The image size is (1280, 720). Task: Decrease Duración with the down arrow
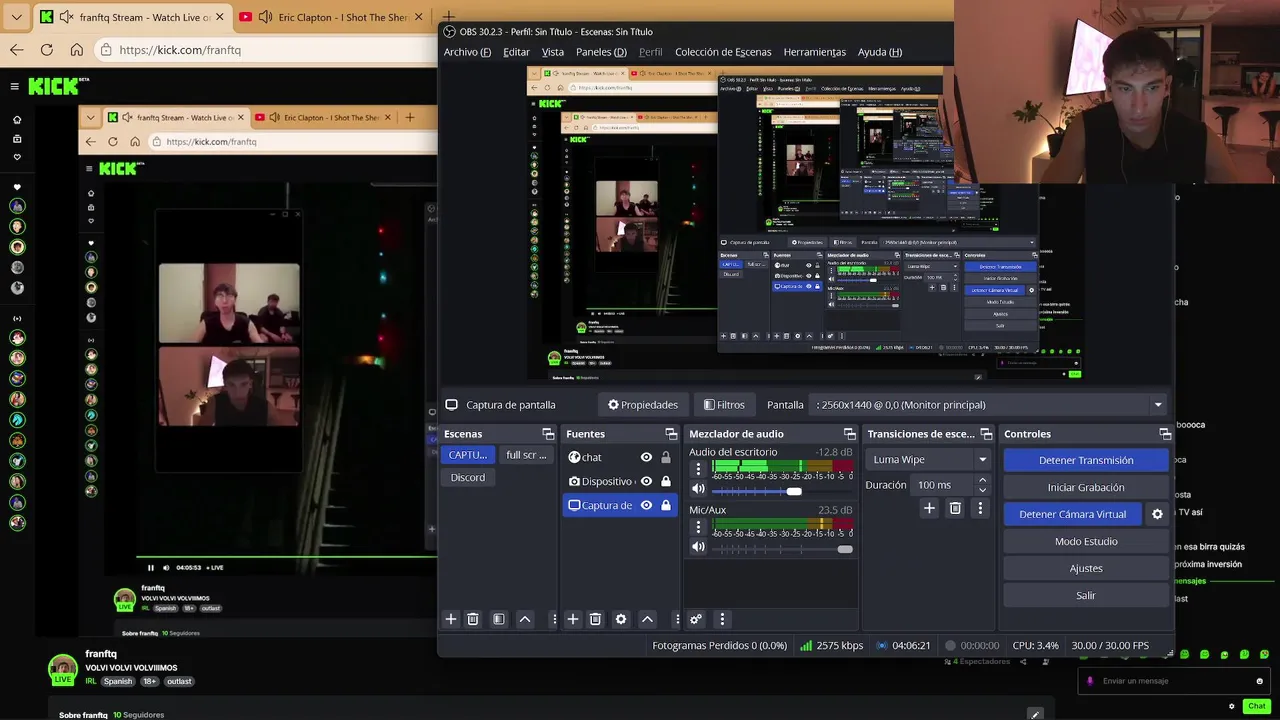coord(982,490)
